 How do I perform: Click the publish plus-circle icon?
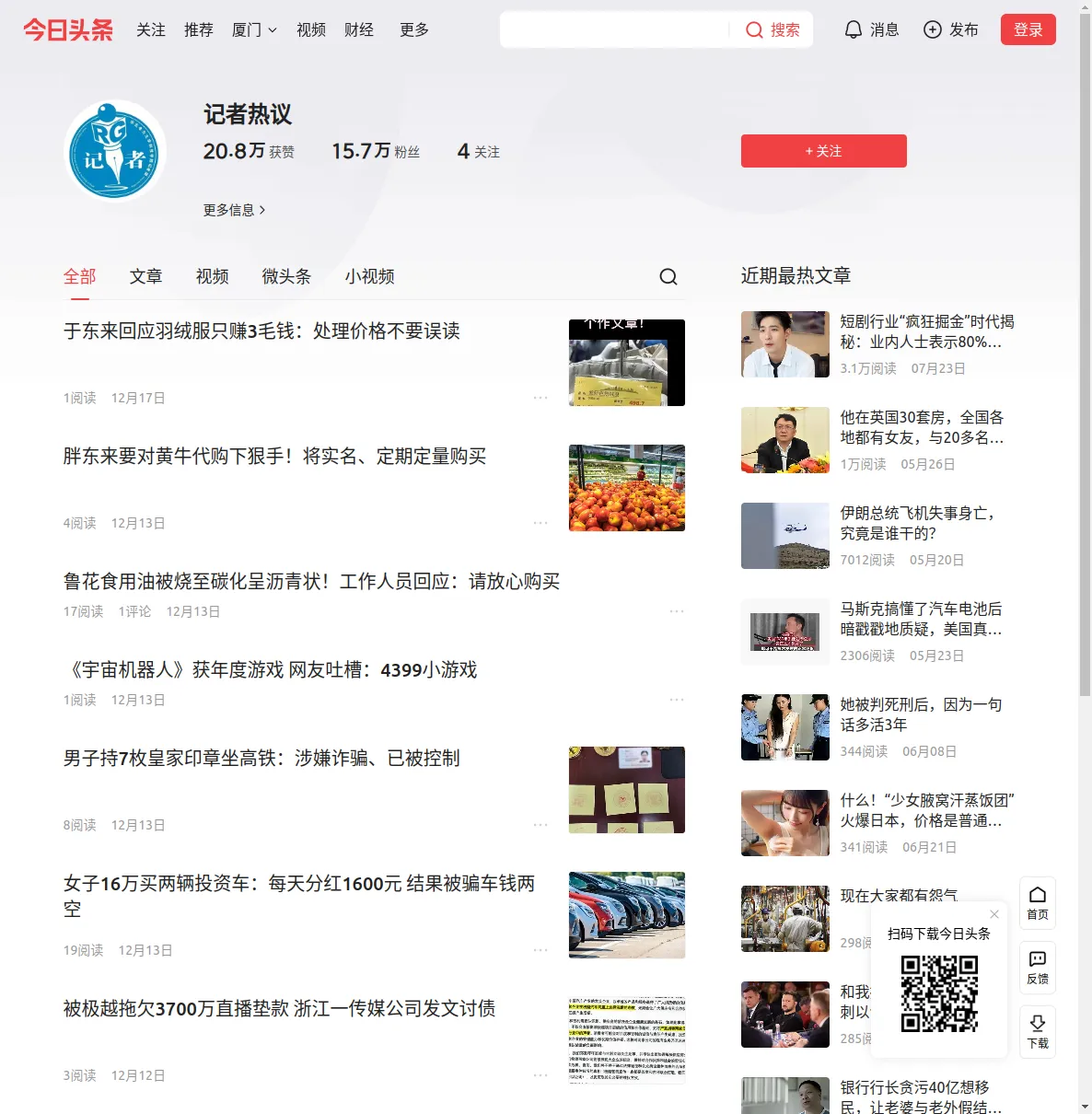point(933,29)
